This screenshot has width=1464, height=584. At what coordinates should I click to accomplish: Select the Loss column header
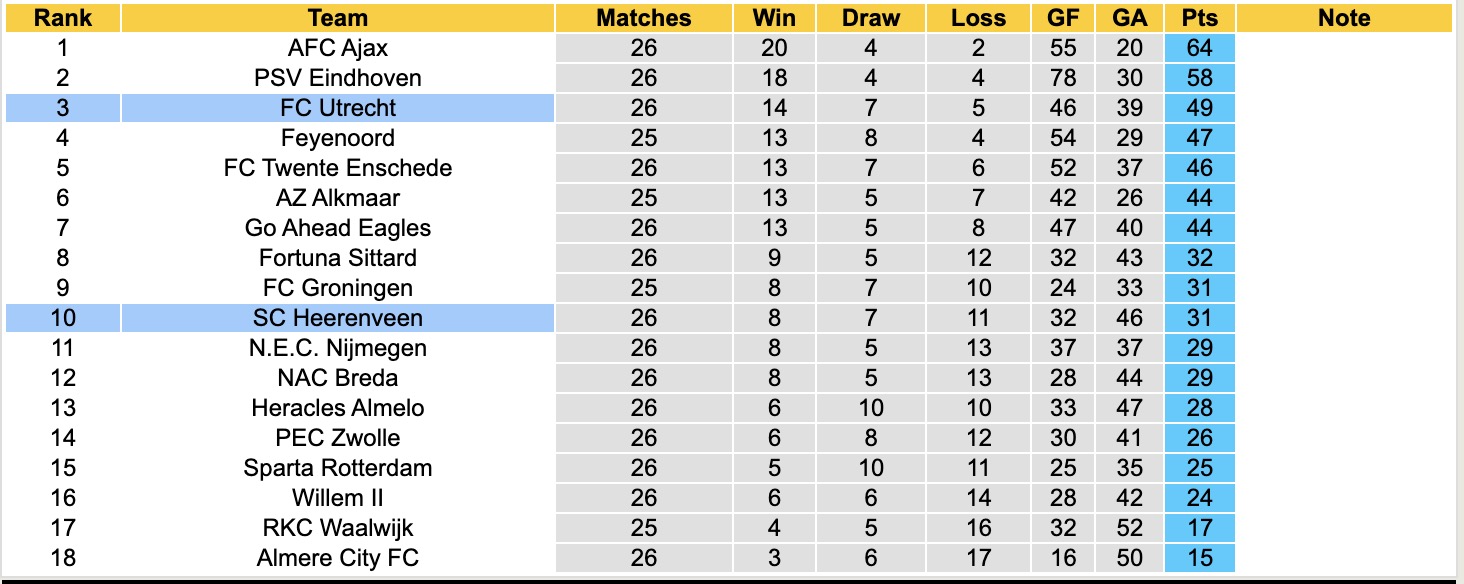click(978, 18)
